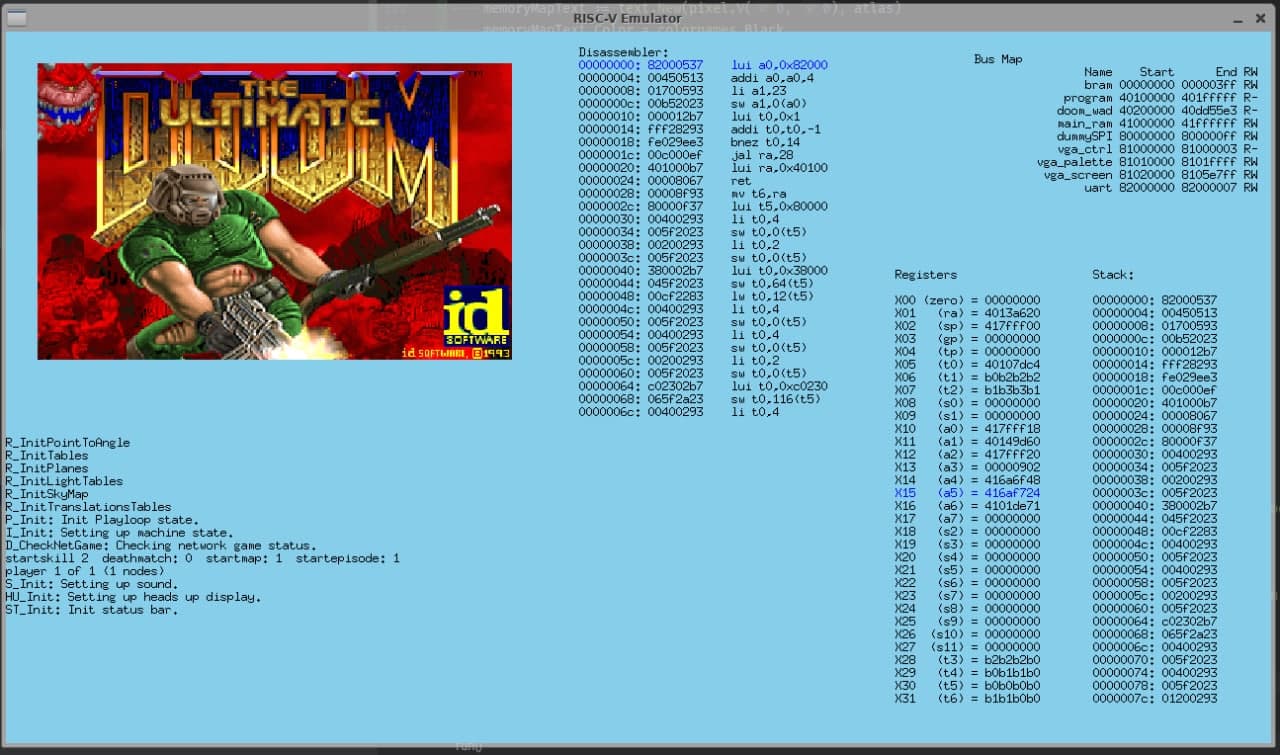Select the 'doom_wad' row in the Bus Map
The width and height of the screenshot is (1280, 755).
(x=1158, y=111)
